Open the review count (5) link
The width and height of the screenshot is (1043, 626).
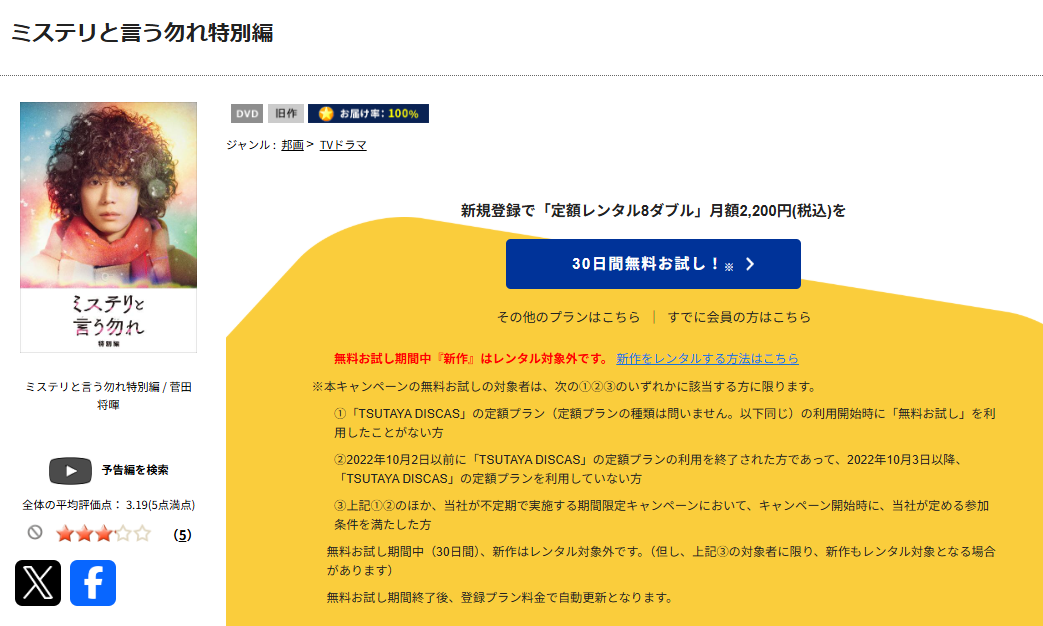pos(182,535)
